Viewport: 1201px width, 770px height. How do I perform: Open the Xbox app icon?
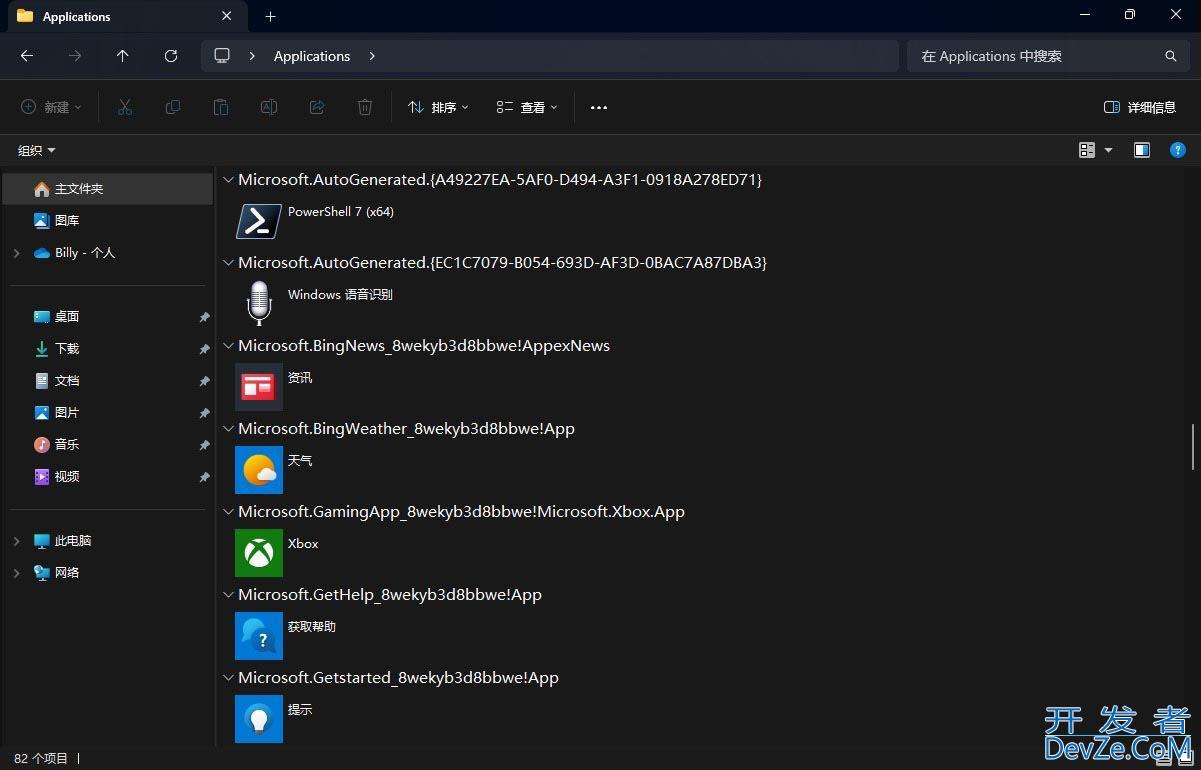tap(258, 552)
